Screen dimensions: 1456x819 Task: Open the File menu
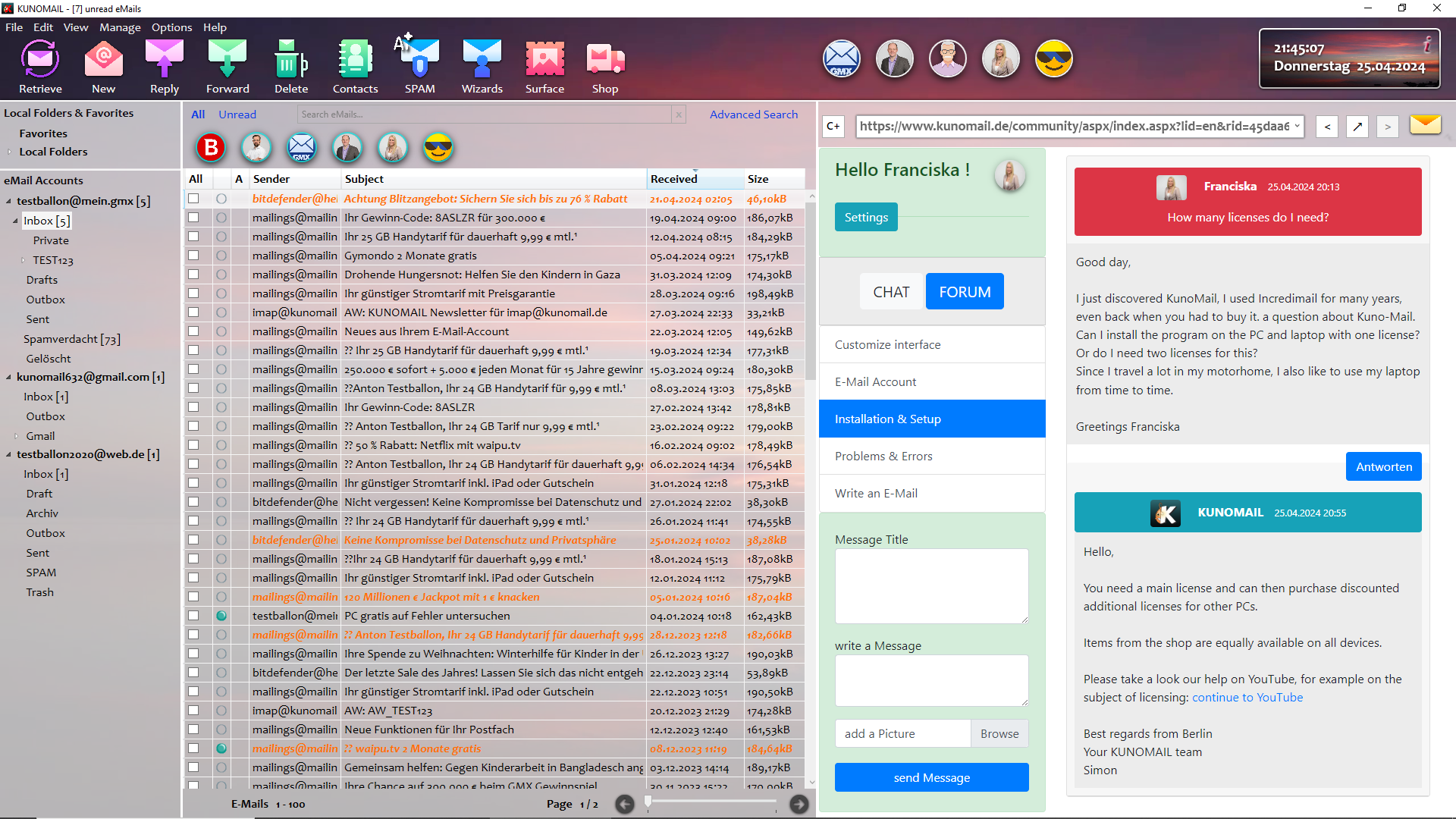point(14,27)
